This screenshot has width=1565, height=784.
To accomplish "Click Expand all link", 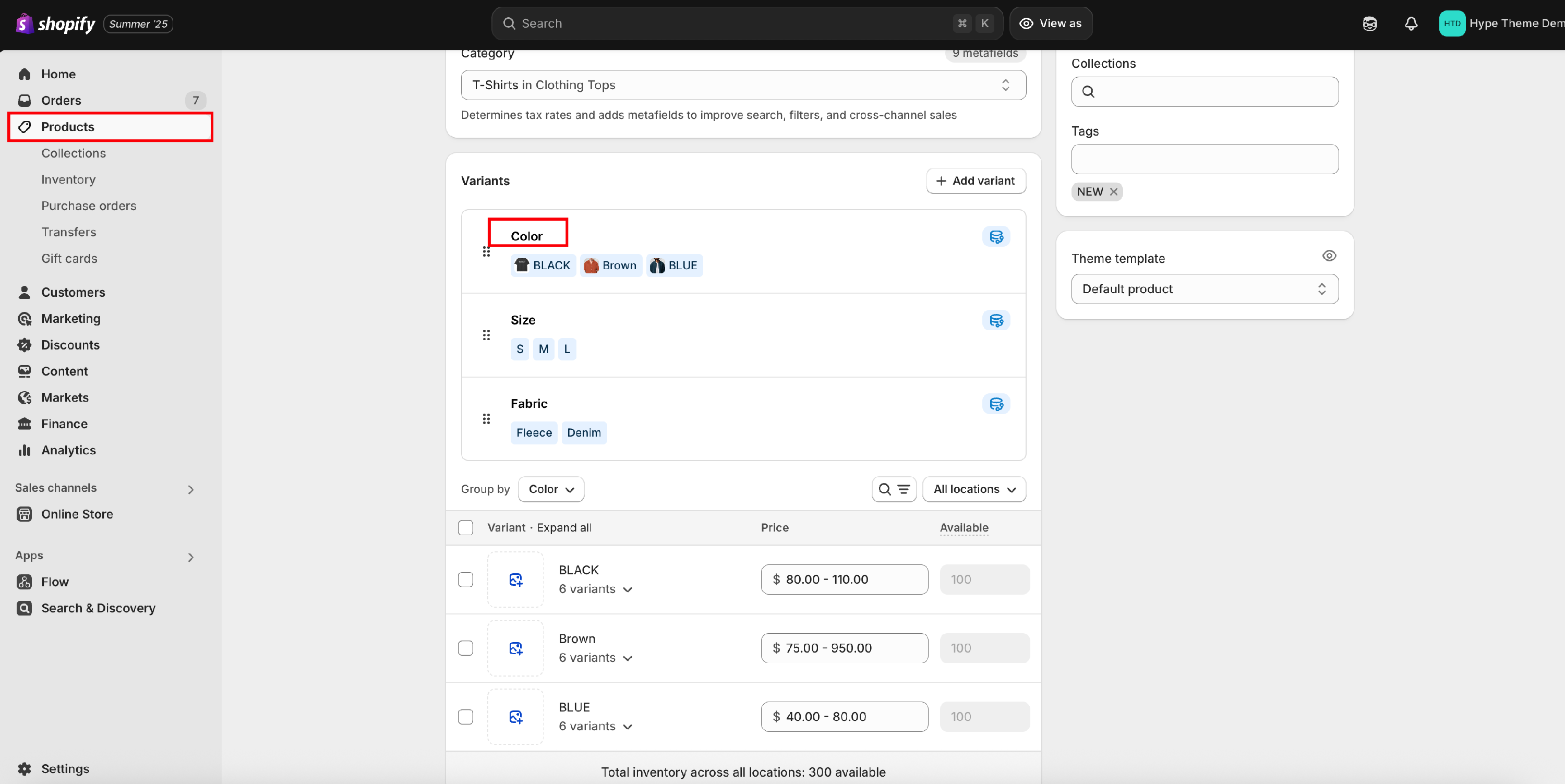I will 564,528.
